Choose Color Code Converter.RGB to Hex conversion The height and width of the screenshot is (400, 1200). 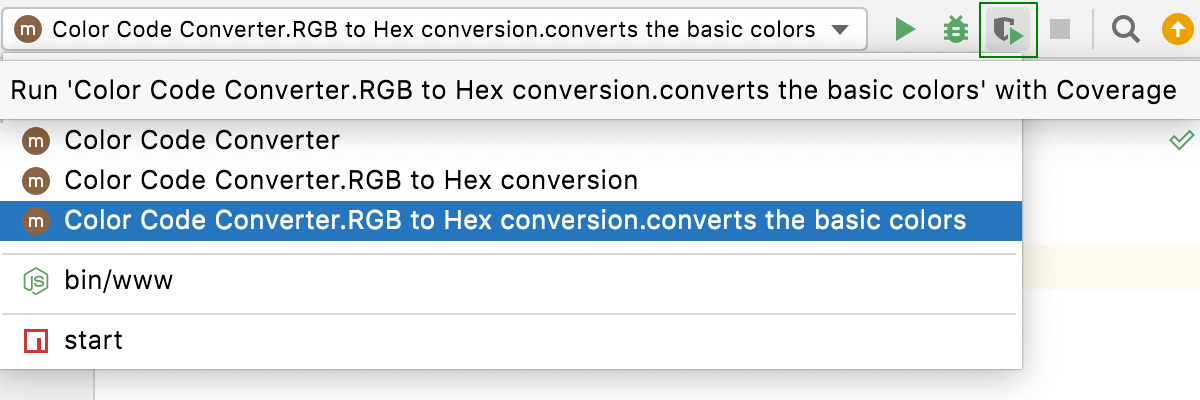click(351, 181)
